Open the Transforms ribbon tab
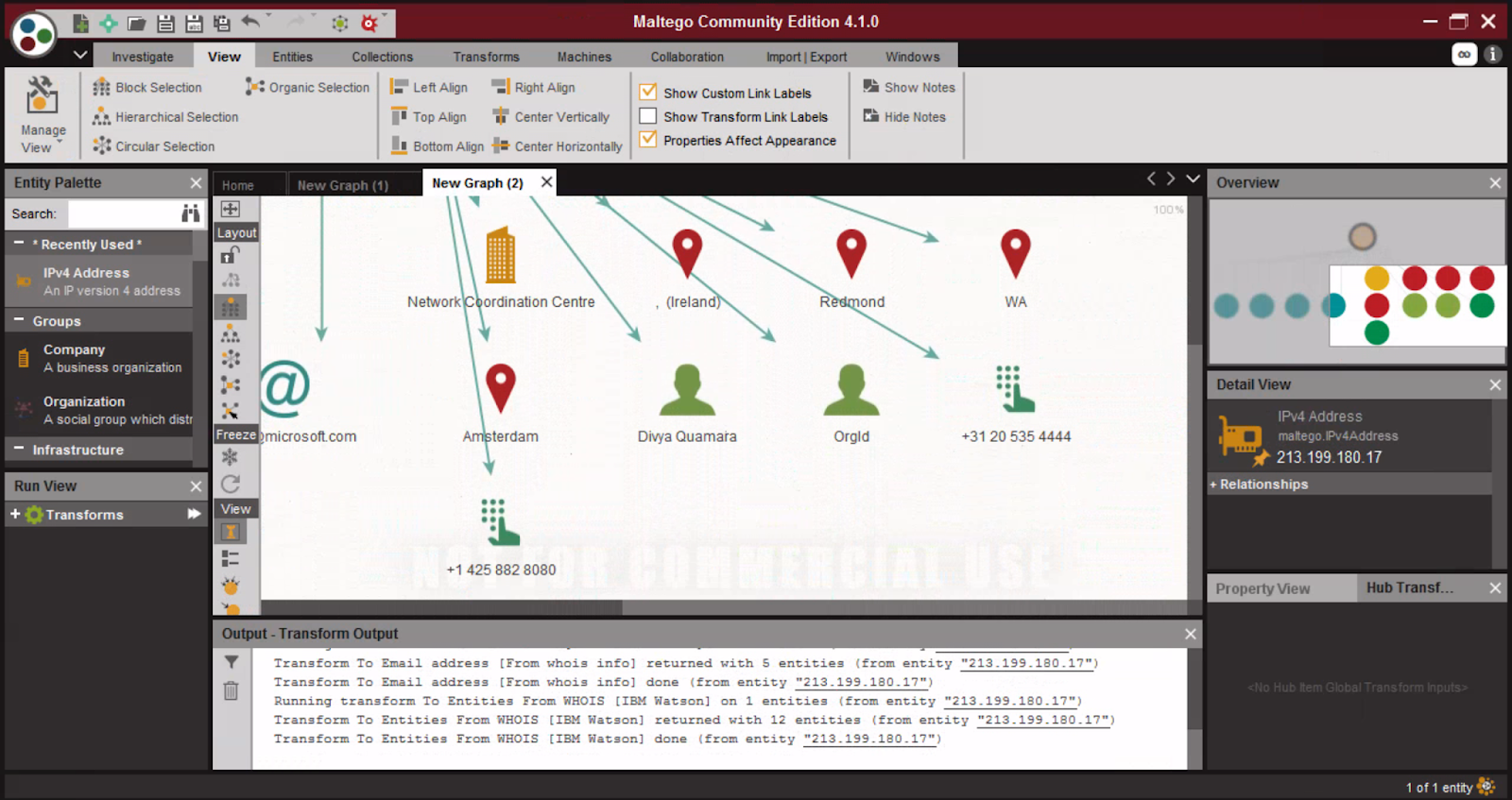 [486, 57]
